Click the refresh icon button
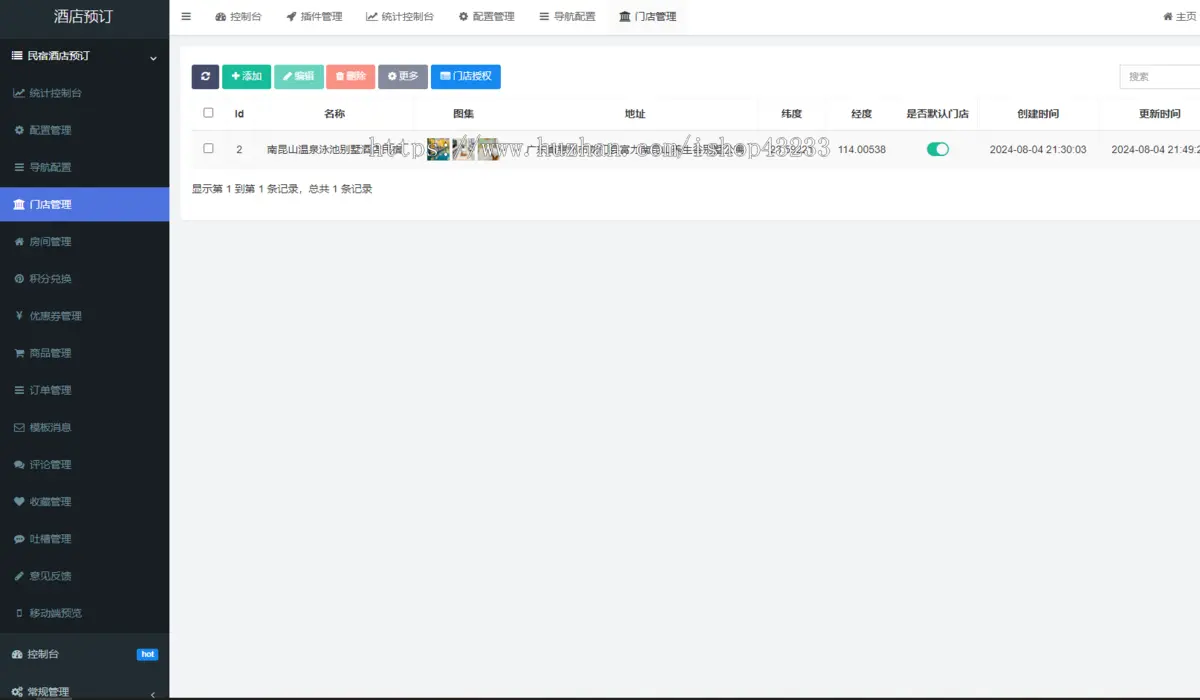The width and height of the screenshot is (1200, 700). [x=205, y=77]
